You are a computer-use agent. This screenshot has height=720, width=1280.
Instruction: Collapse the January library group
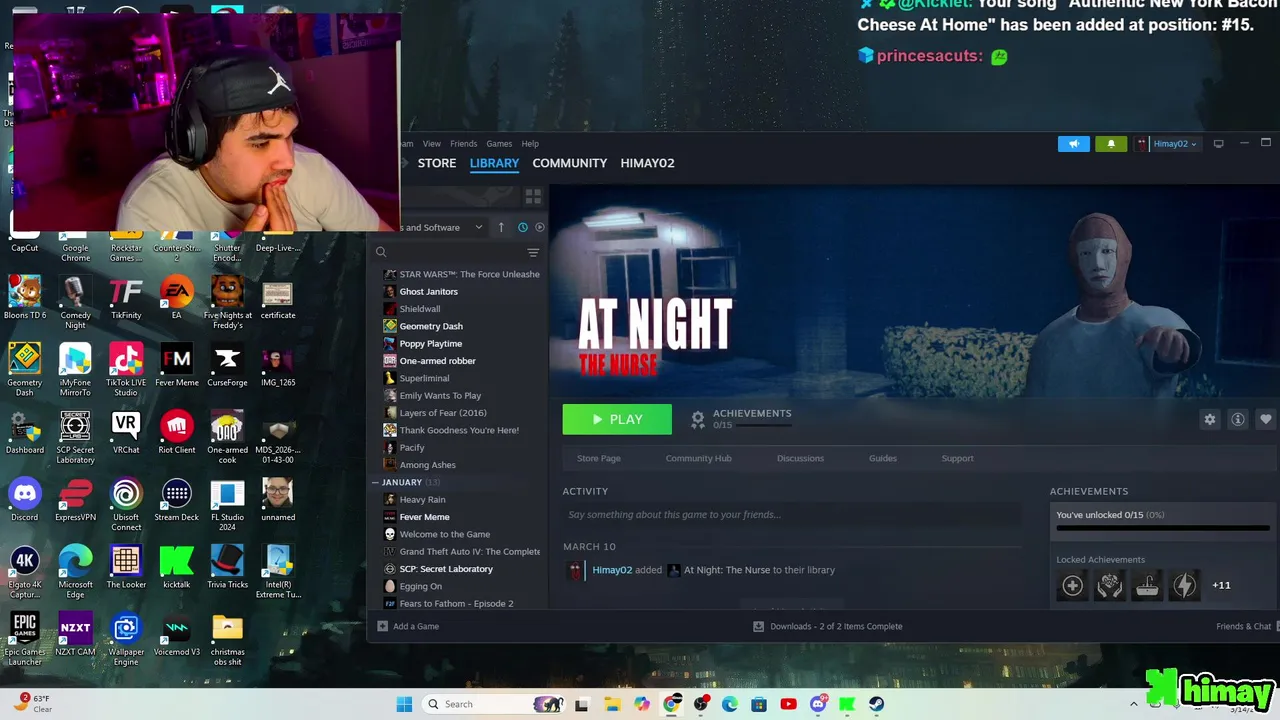pyautogui.click(x=376, y=482)
